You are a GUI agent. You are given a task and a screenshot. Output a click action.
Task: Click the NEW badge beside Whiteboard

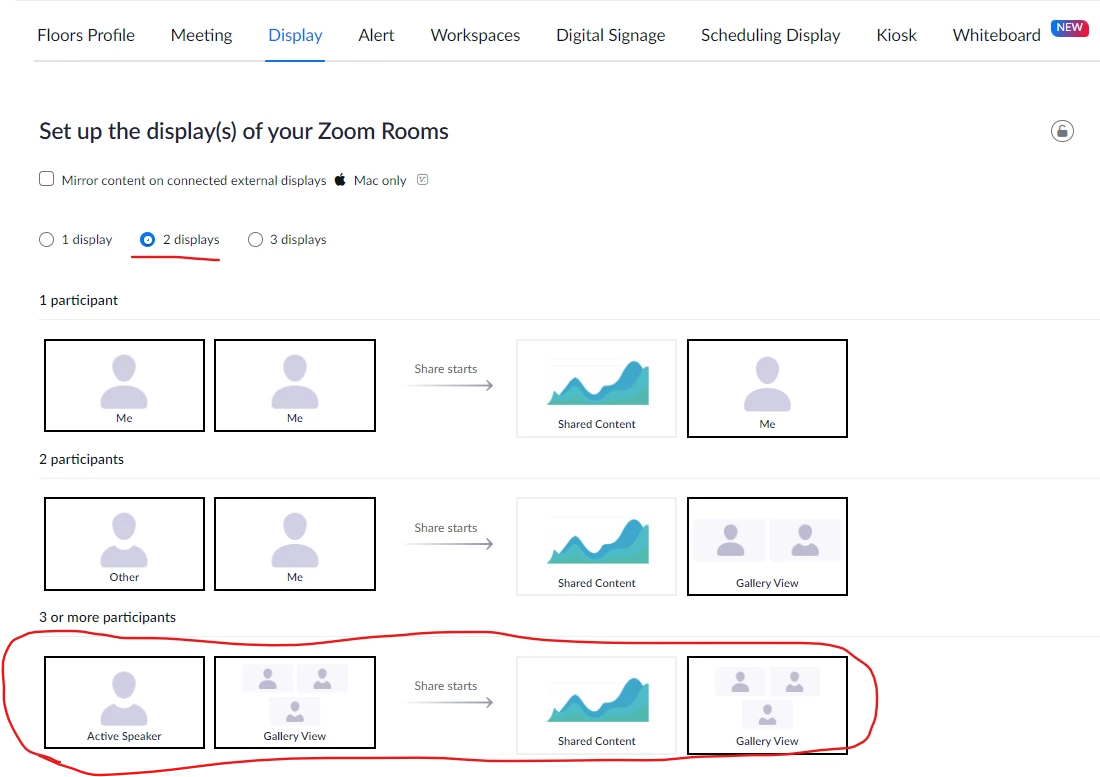(1069, 27)
